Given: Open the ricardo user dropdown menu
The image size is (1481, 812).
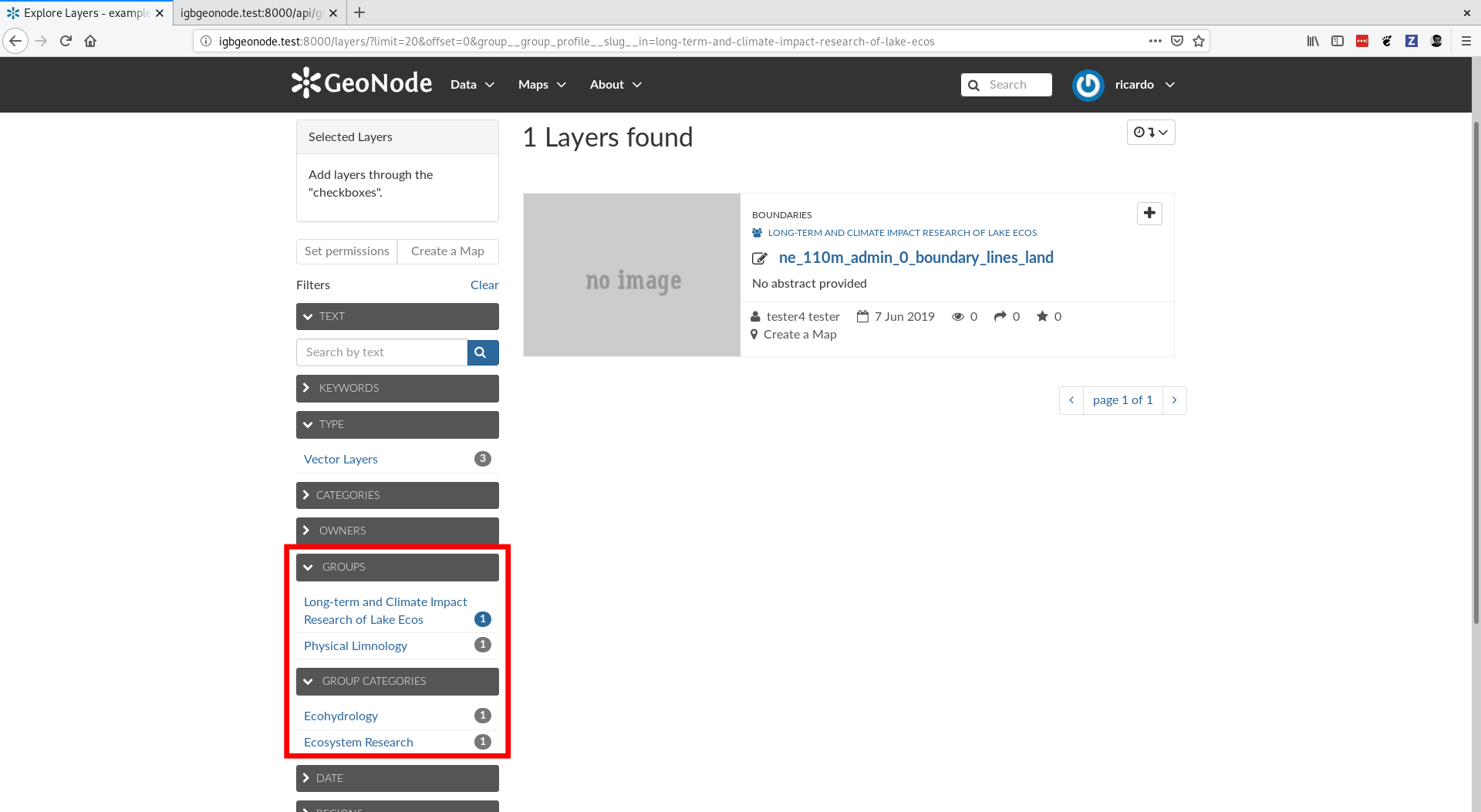Looking at the screenshot, I should tap(1145, 85).
